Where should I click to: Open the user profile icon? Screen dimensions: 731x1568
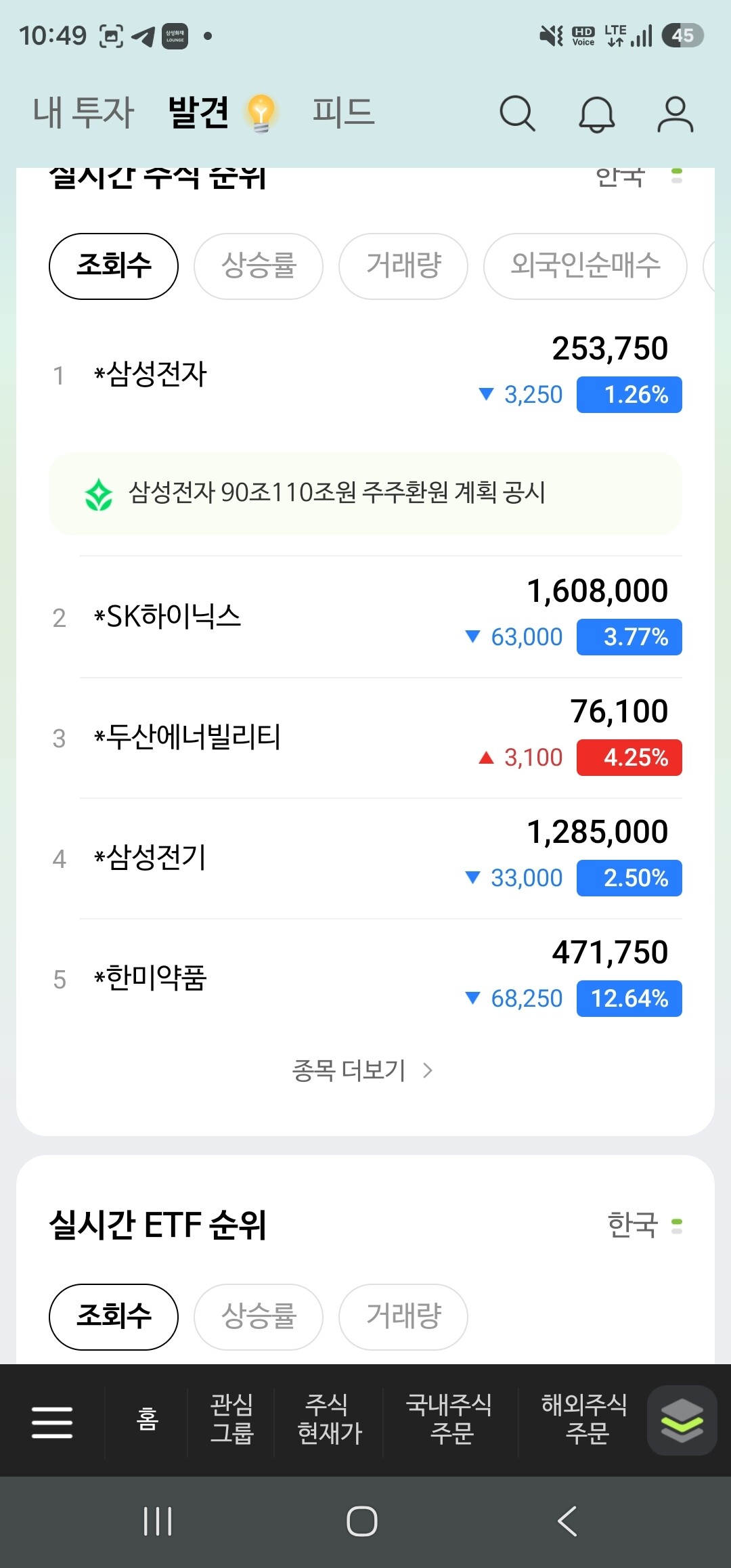click(x=675, y=113)
